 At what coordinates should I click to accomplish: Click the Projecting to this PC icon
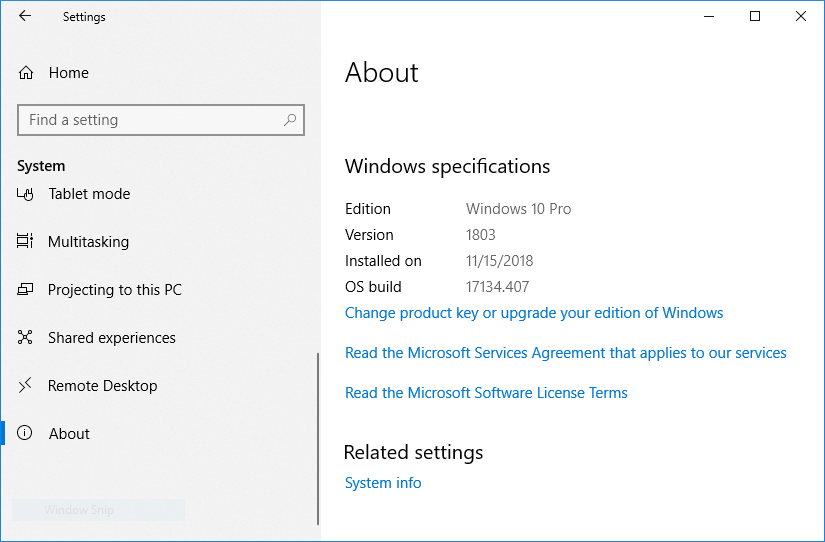(x=25, y=289)
